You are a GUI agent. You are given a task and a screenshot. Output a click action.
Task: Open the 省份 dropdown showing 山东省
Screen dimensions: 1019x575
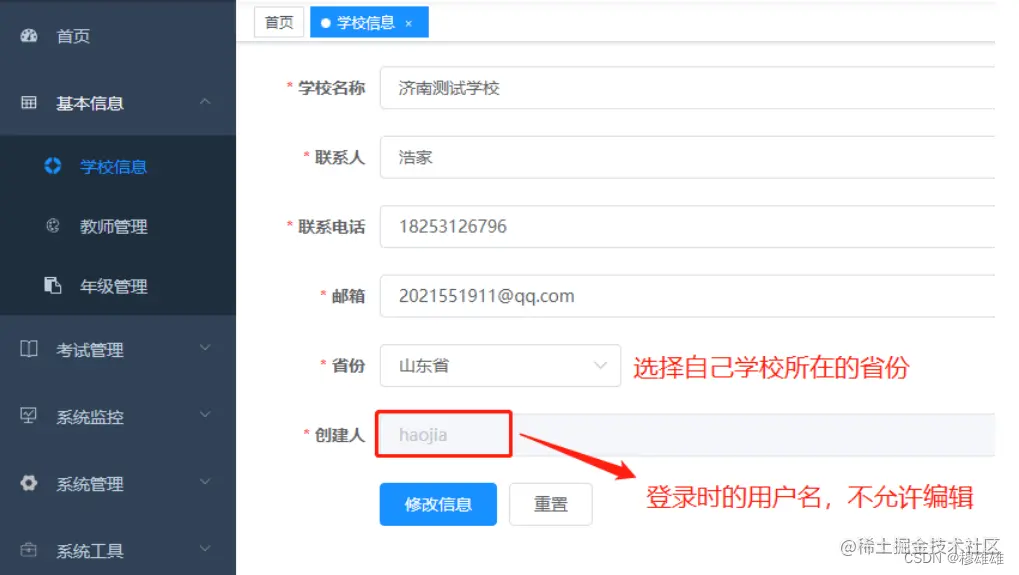point(500,366)
